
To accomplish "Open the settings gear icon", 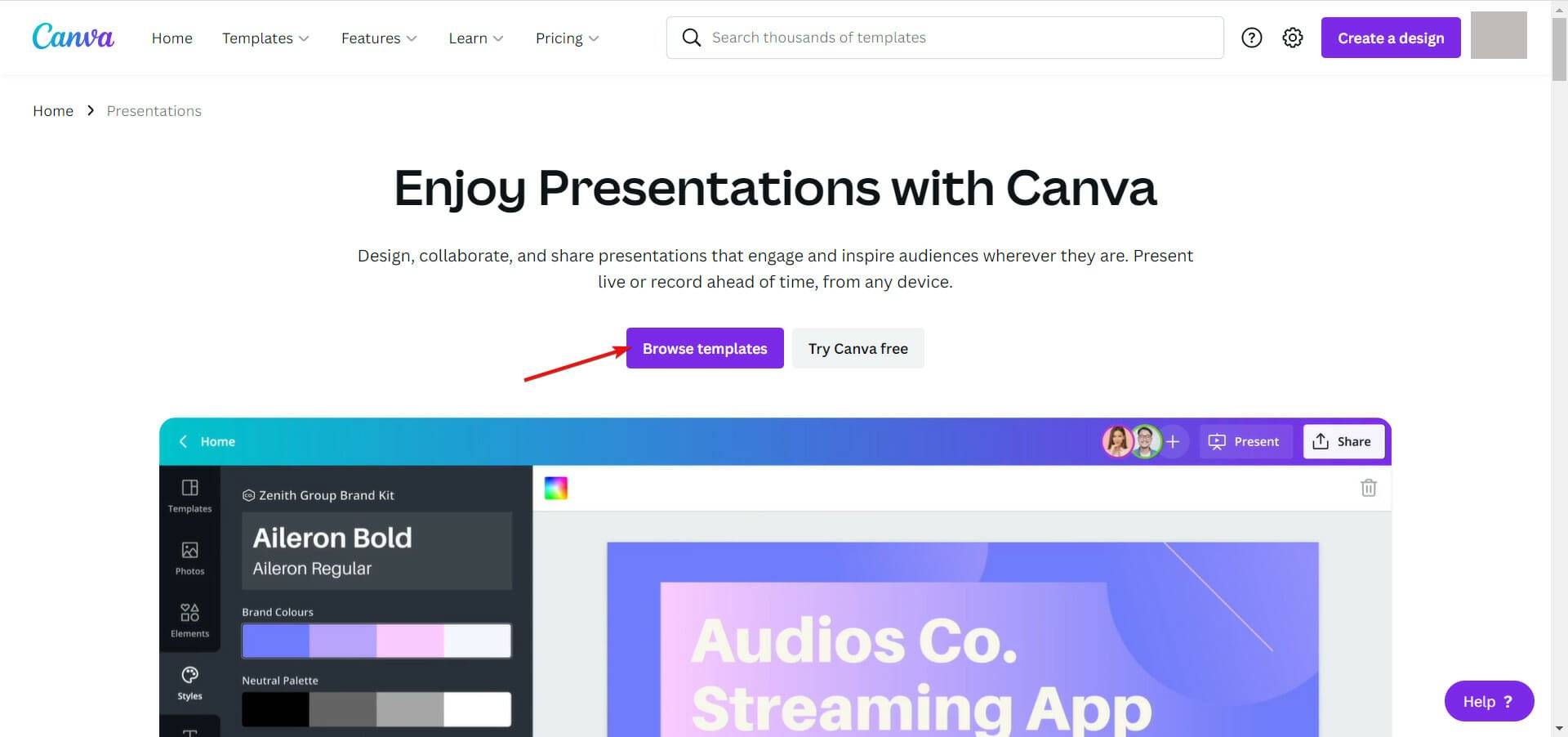I will pos(1292,38).
